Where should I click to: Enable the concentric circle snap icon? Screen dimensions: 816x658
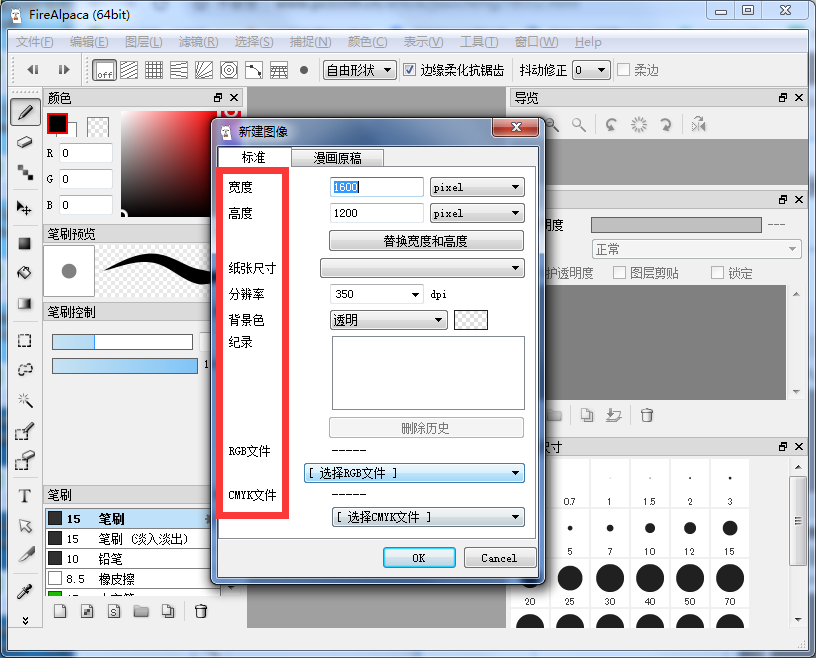tap(229, 70)
